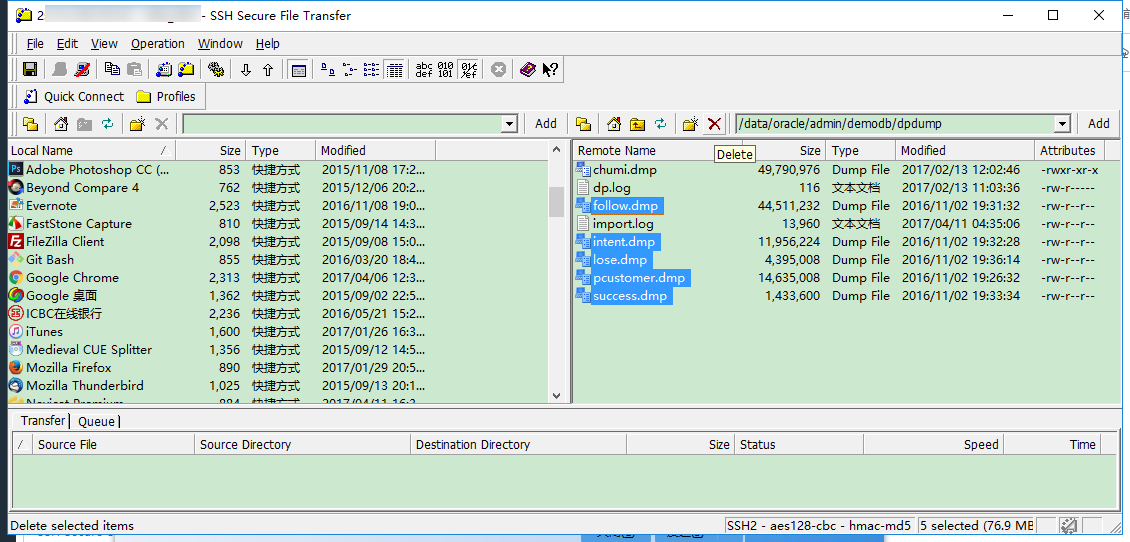Sort local files by Local Name header
Image resolution: width=1130 pixels, height=542 pixels.
(92, 151)
